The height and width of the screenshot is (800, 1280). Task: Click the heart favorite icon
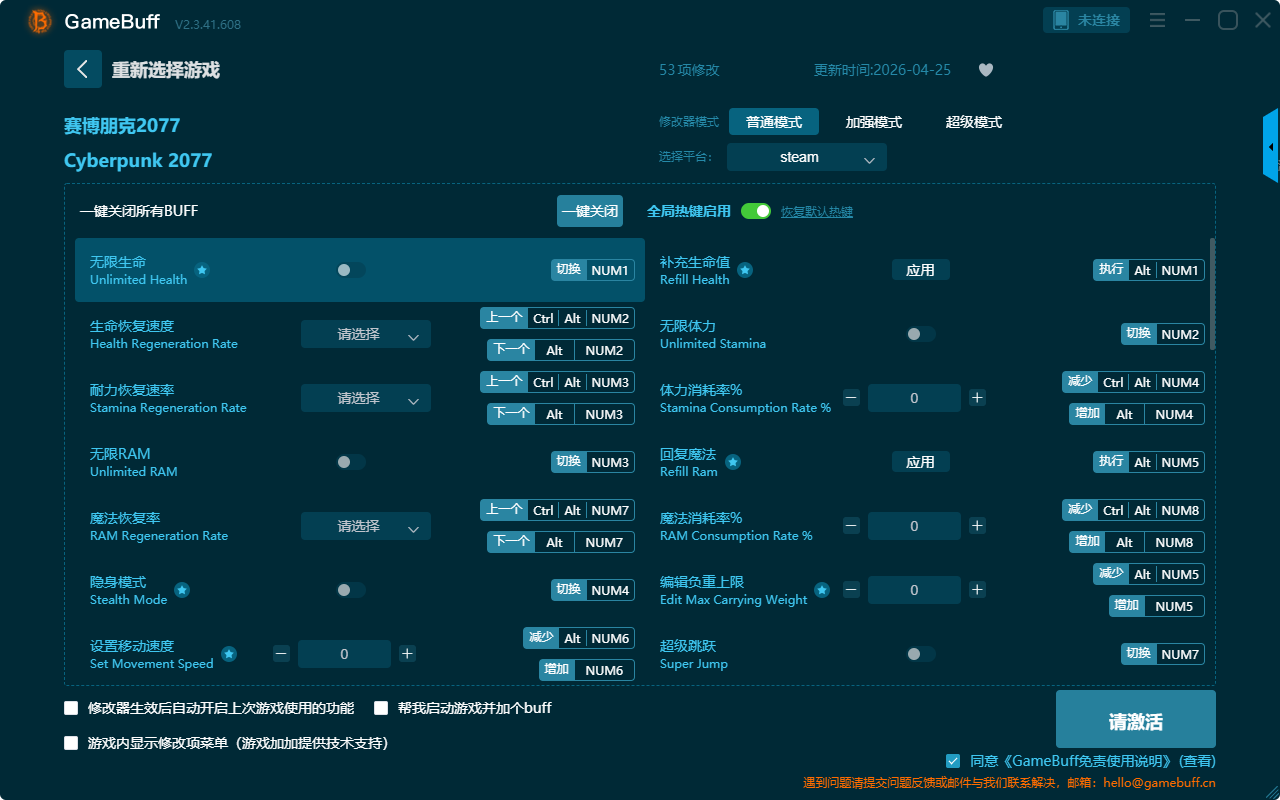click(x=986, y=70)
